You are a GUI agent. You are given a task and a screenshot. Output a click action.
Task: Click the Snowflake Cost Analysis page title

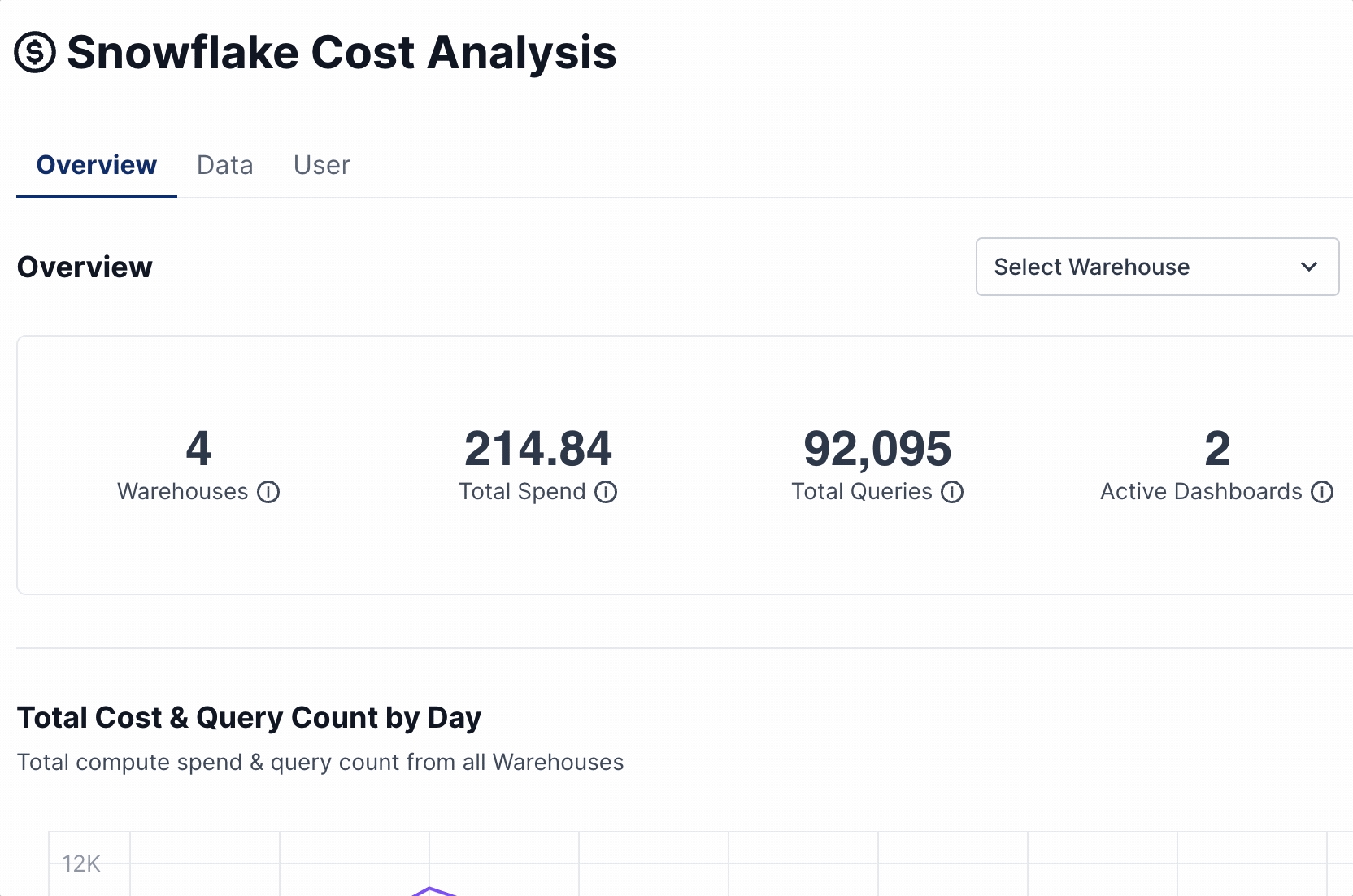(x=342, y=53)
